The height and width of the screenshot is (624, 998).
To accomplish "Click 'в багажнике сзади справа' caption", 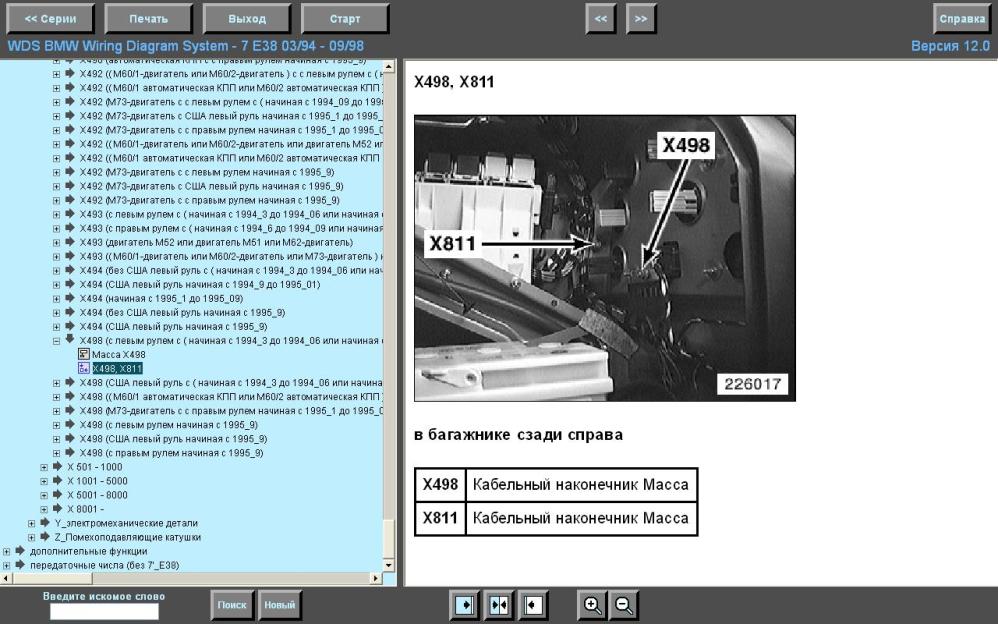I will click(518, 435).
